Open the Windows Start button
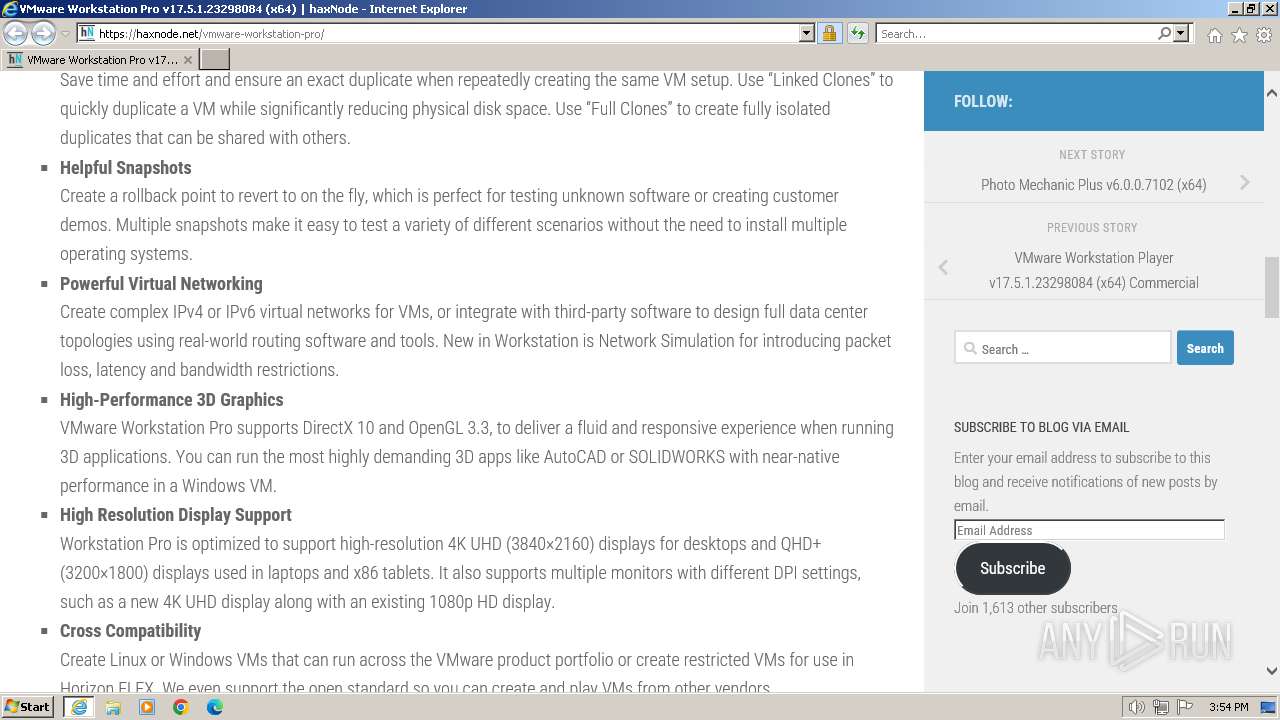1280x720 pixels. point(28,707)
